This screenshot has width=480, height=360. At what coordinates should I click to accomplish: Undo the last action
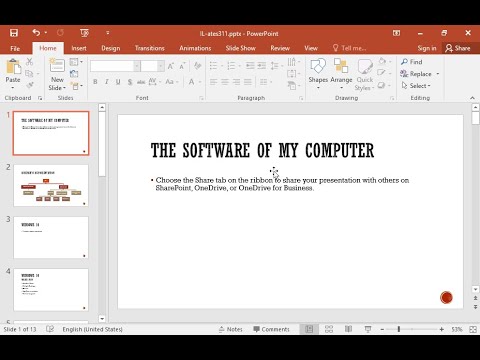click(x=36, y=33)
